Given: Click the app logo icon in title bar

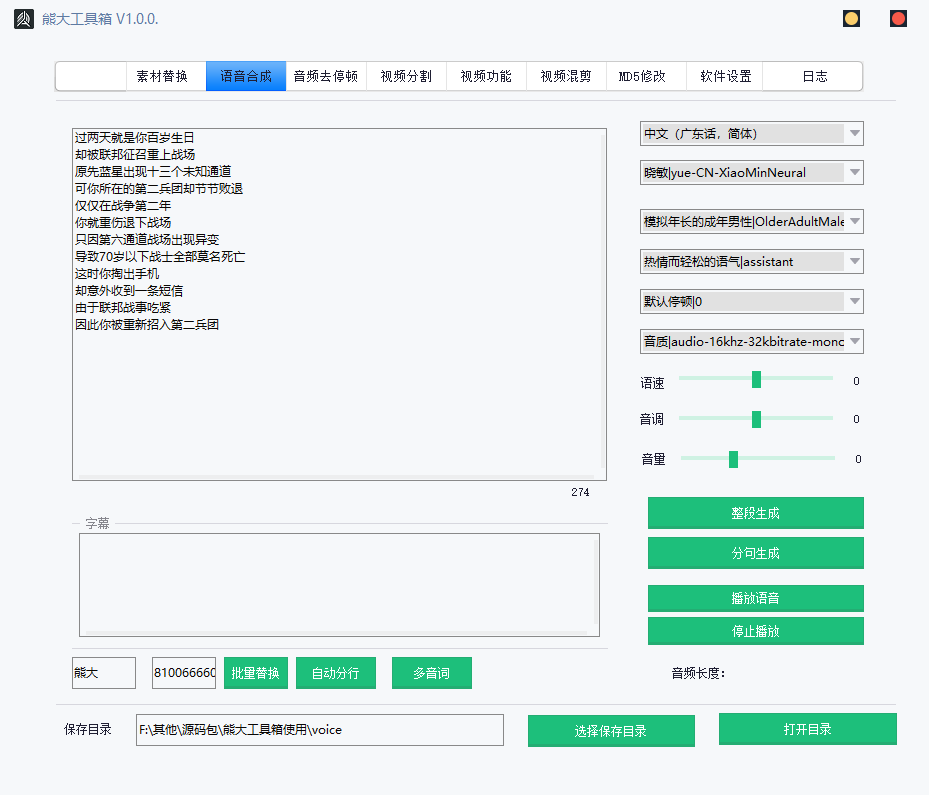Looking at the screenshot, I should point(23,19).
